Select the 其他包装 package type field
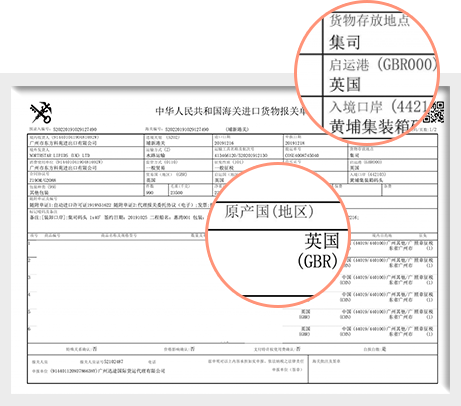This screenshot has width=461, height=406. (x=38, y=193)
